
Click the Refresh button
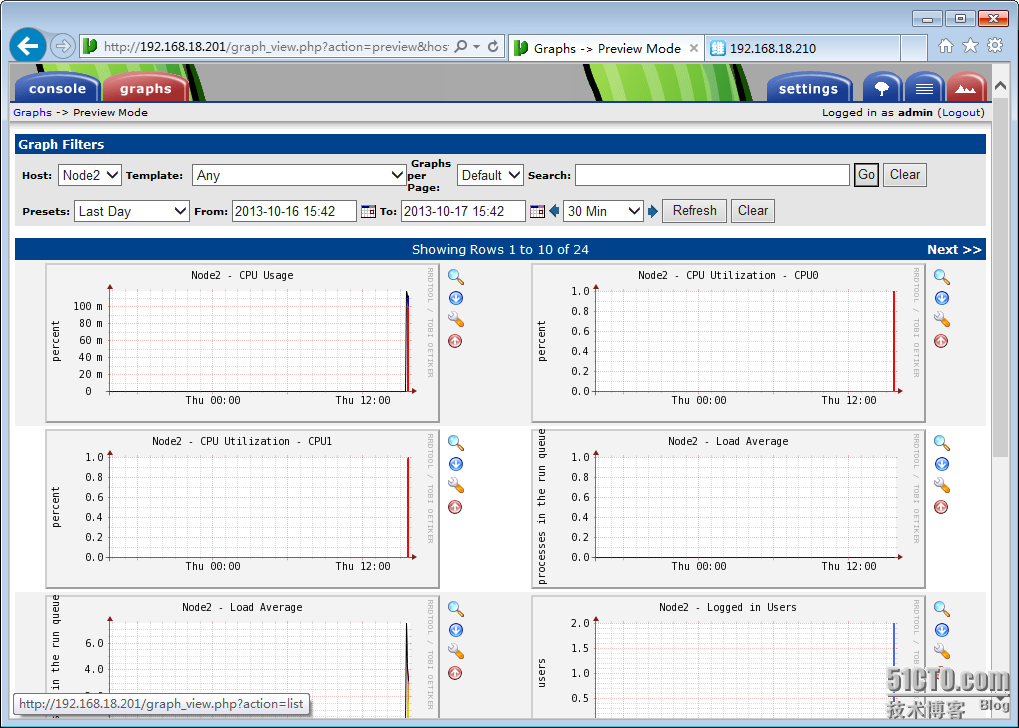point(694,211)
